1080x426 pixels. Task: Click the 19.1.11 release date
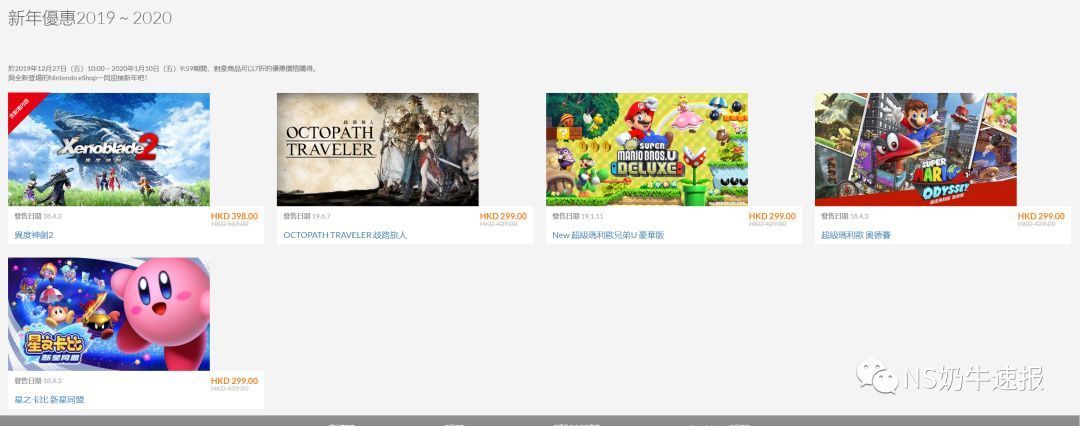[x=592, y=216]
